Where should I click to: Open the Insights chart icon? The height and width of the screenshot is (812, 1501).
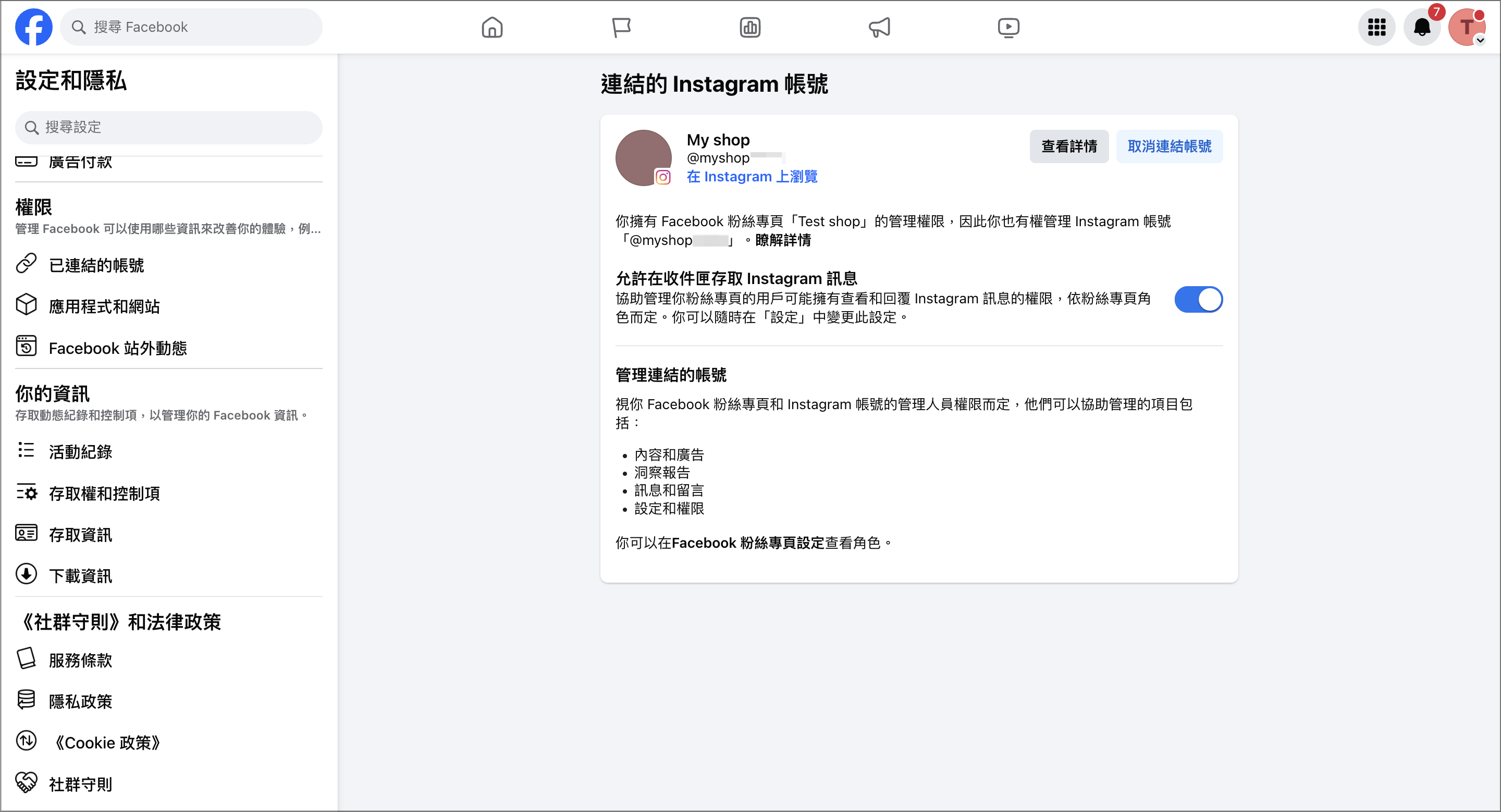pos(750,27)
